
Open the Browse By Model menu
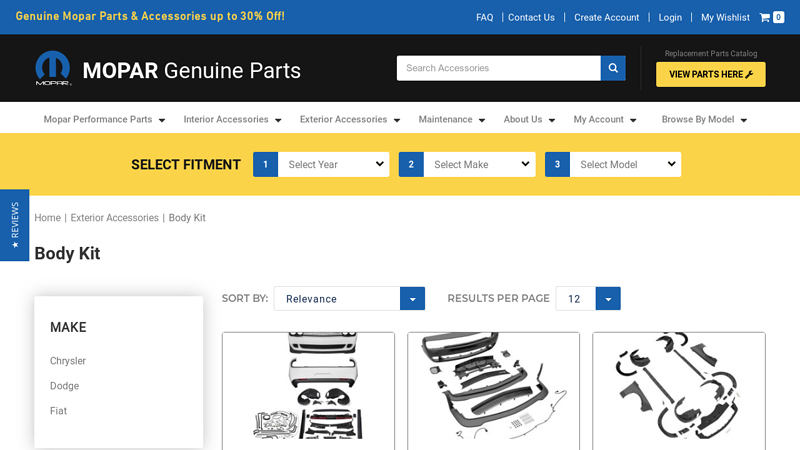(x=704, y=119)
